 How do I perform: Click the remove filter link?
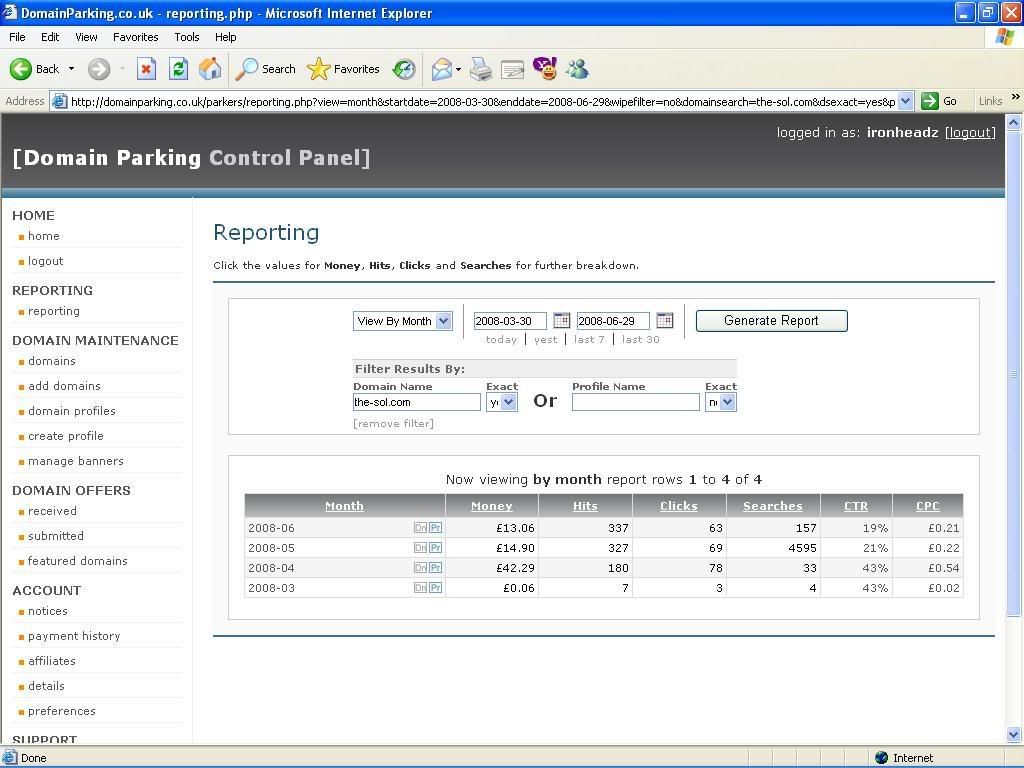(393, 424)
